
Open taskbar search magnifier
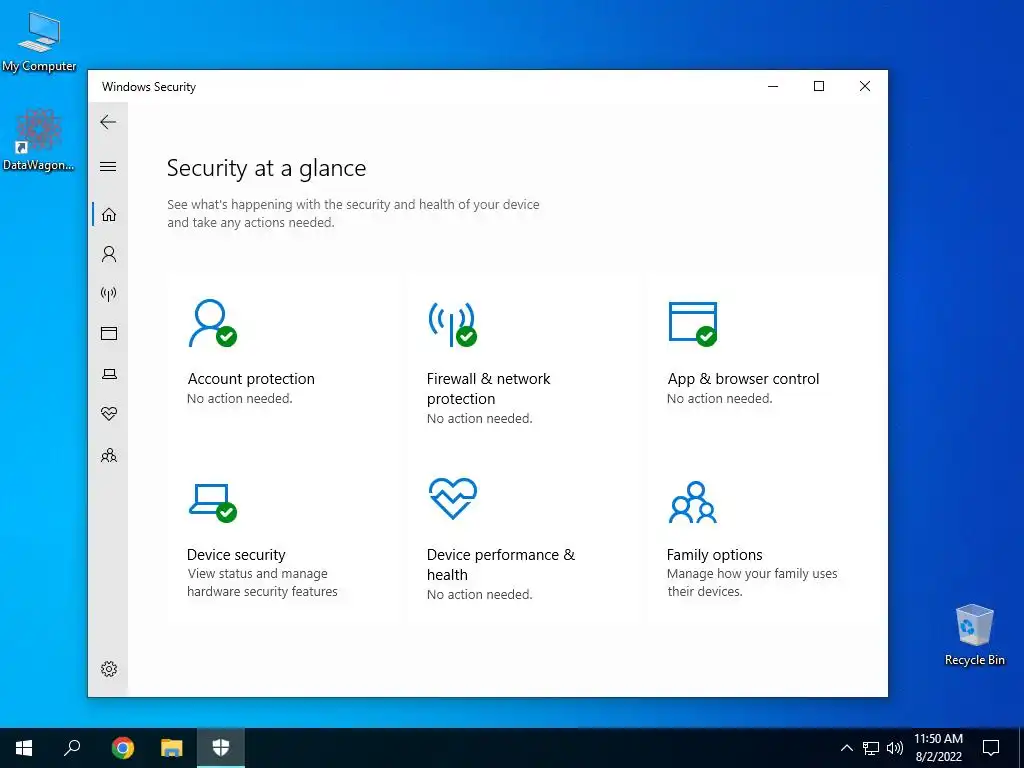point(72,748)
